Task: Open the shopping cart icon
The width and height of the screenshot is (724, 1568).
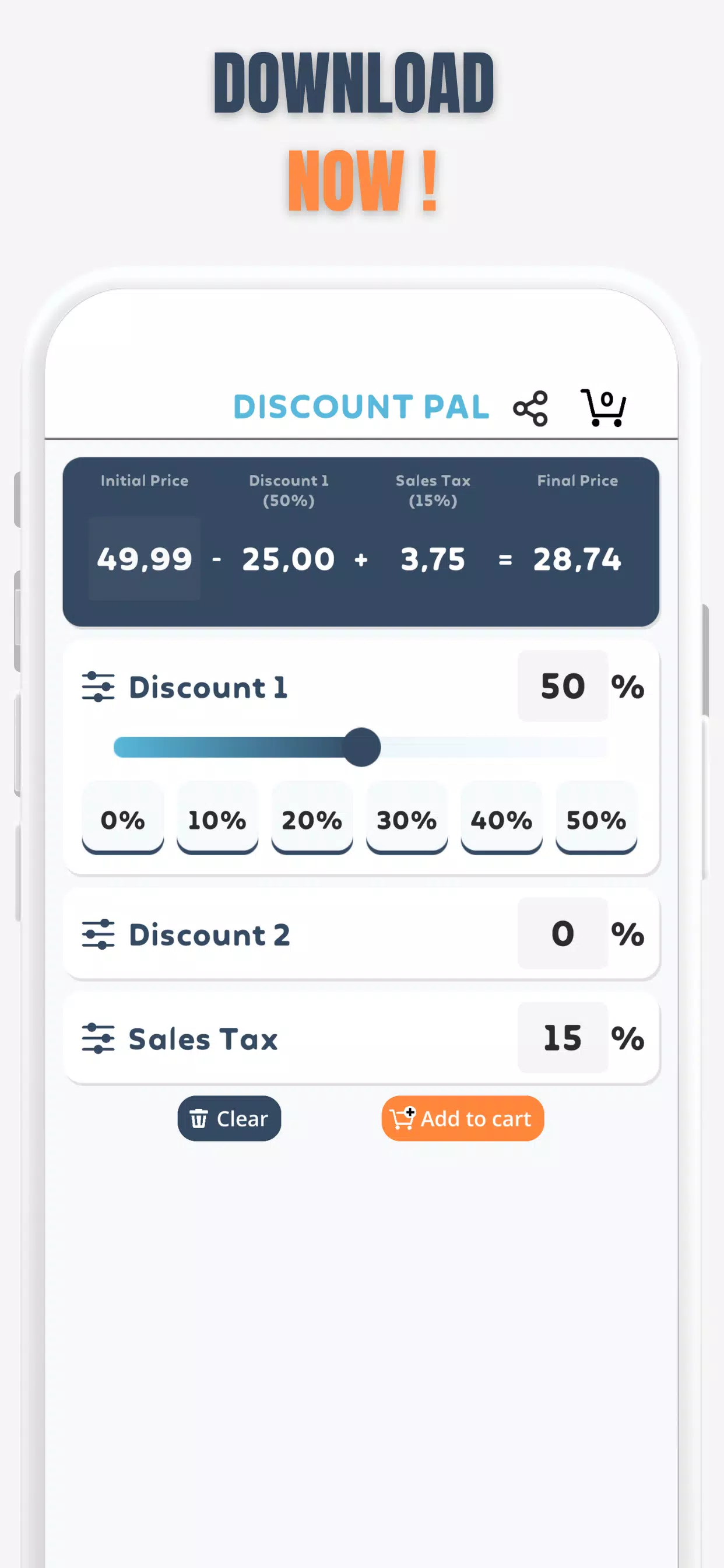Action: (603, 408)
